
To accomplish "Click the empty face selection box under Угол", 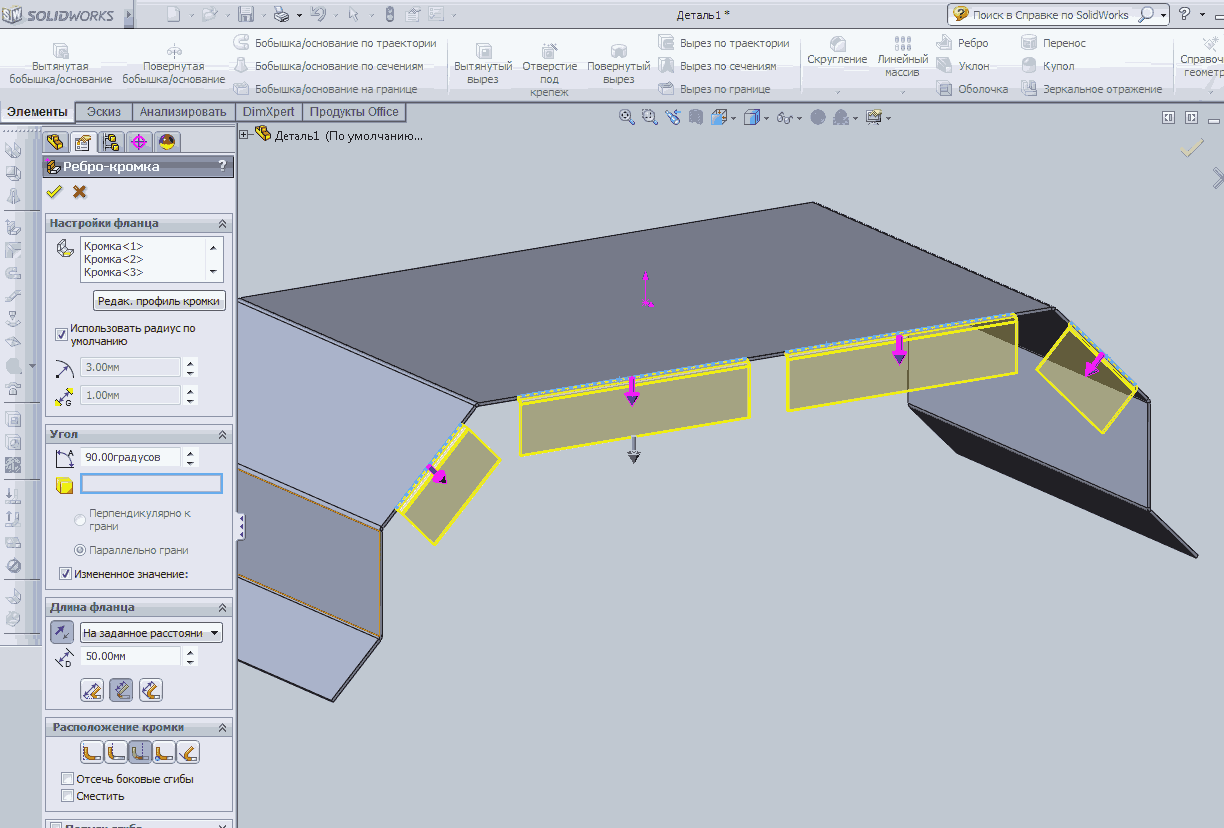I will (x=151, y=484).
